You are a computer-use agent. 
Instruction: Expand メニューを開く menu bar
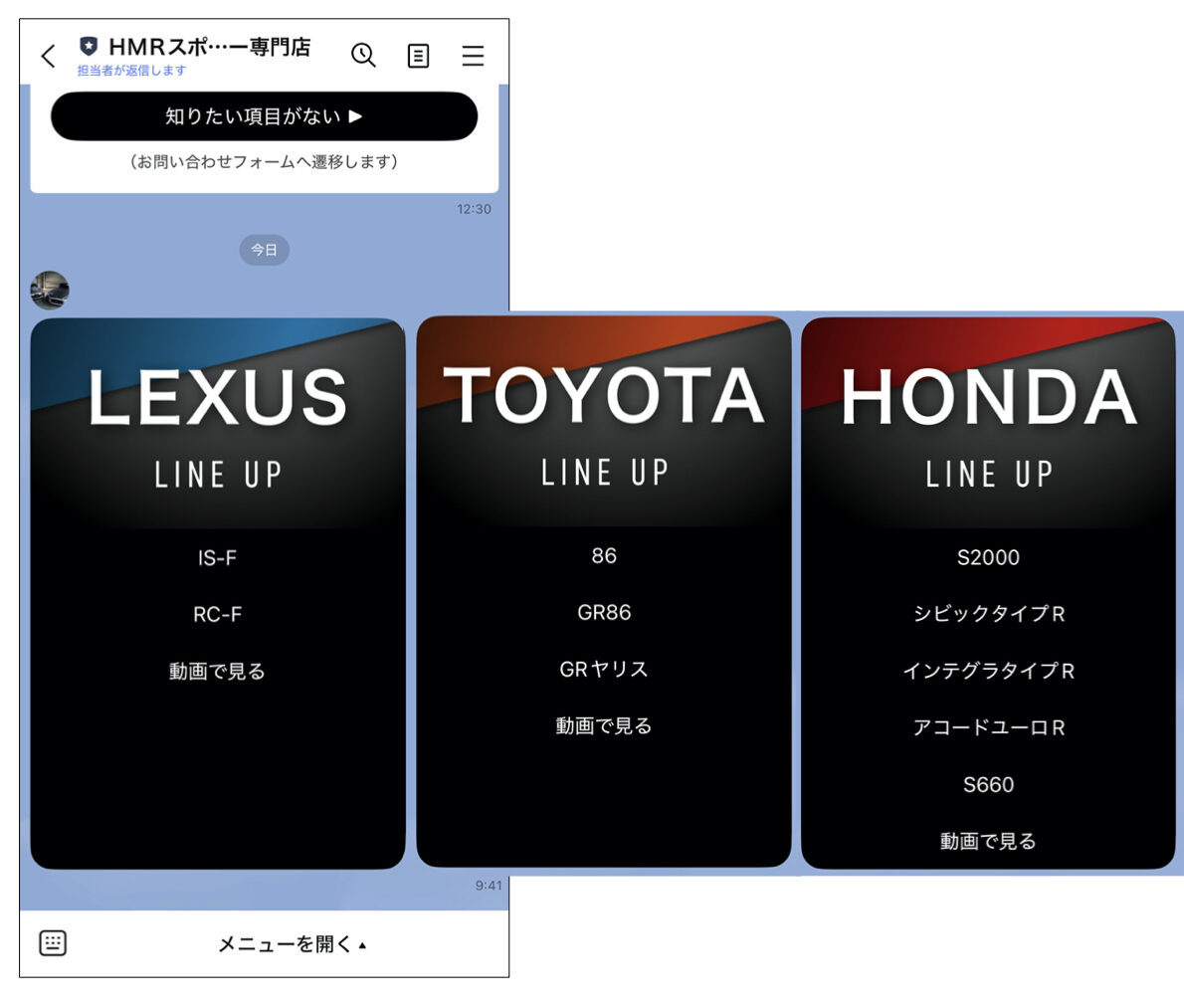[x=292, y=944]
